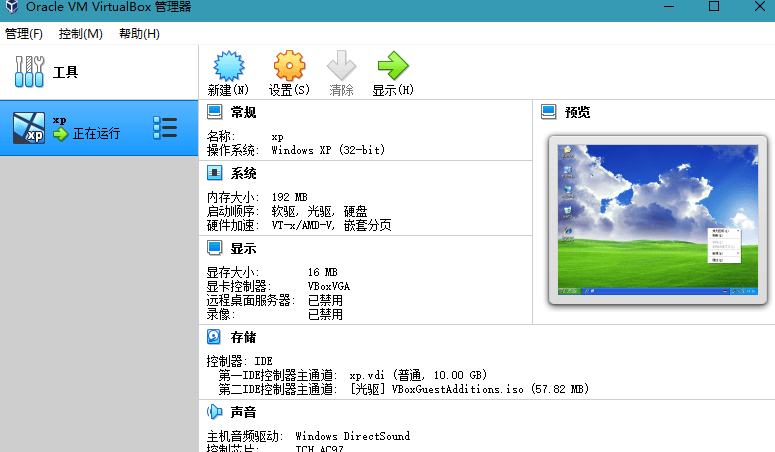Click the 正在运行 status text
The width and height of the screenshot is (775, 452).
(x=96, y=134)
